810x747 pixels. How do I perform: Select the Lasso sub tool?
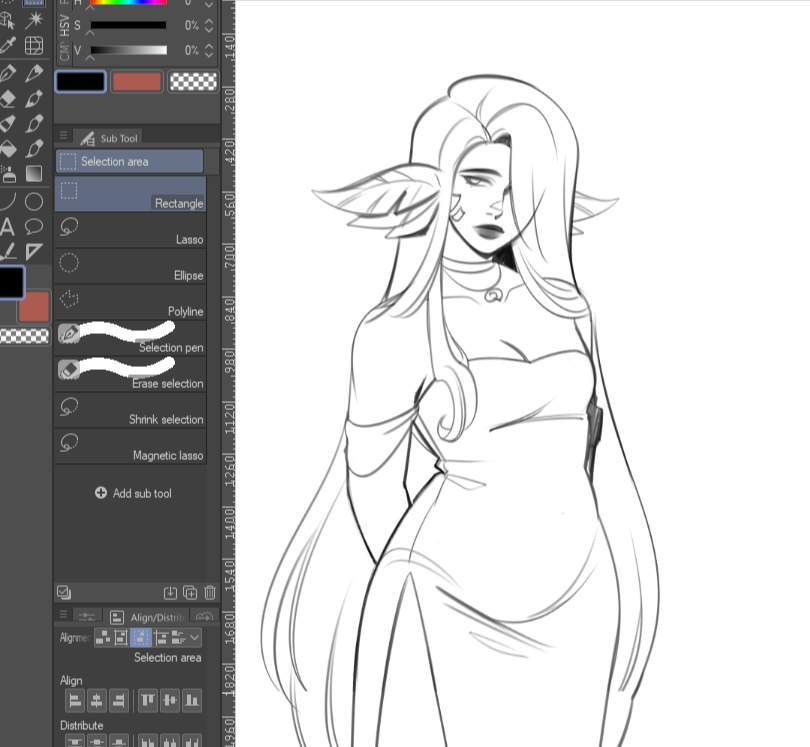[x=130, y=230]
